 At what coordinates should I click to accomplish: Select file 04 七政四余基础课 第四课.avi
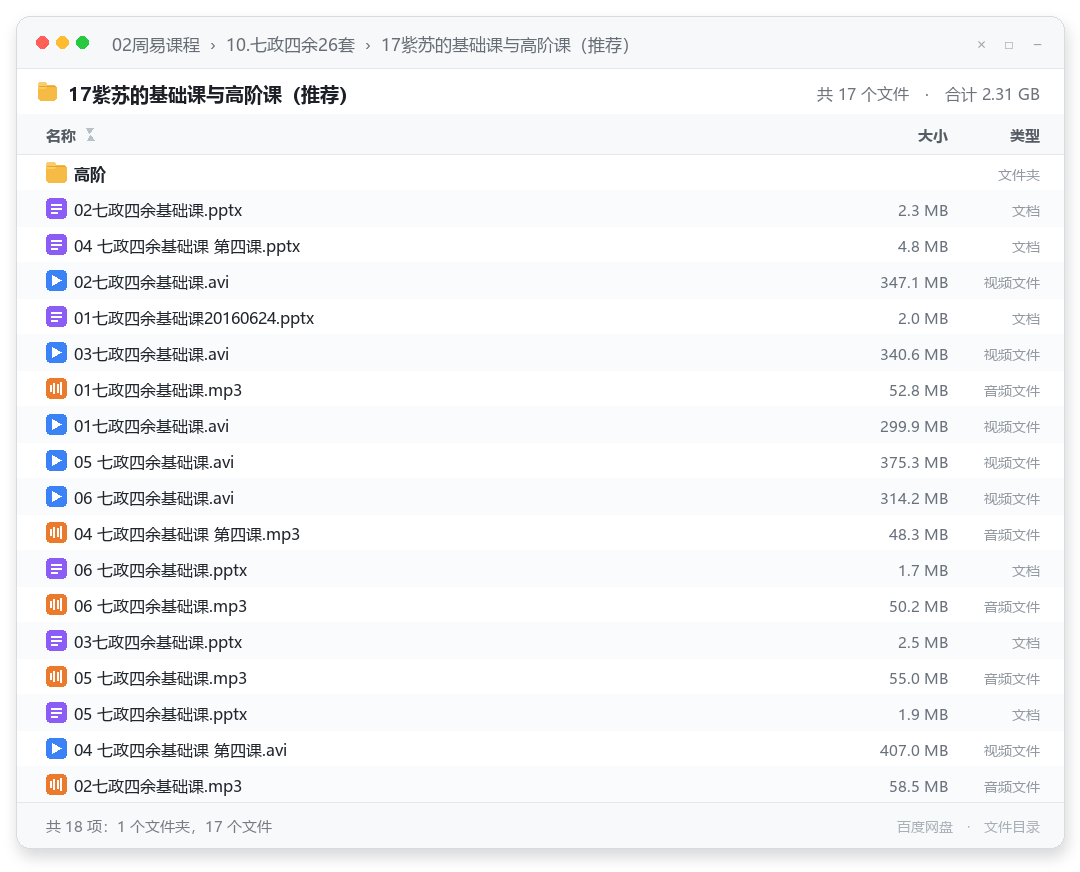coord(180,750)
